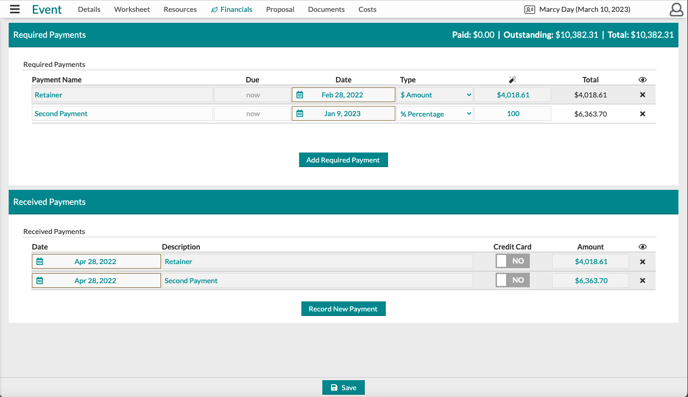Image resolution: width=688 pixels, height=397 pixels.
Task: Click the Credit Card column header
Action: pos(512,247)
